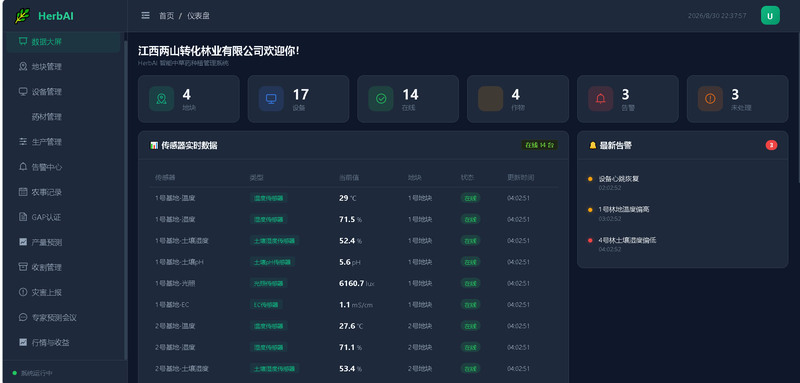Click the 未处理 exclamation stat icon
800x383 pixels.
point(710,99)
